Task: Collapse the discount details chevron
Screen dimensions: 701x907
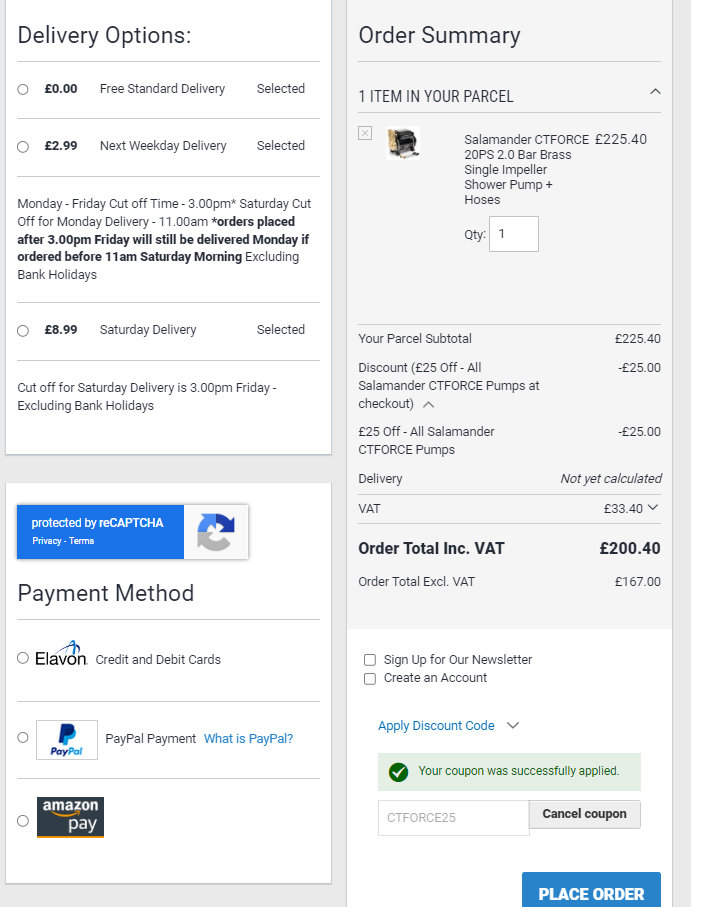Action: 428,404
